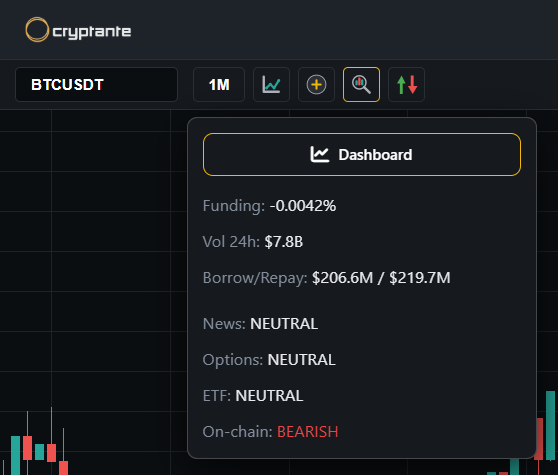Click the chart icon inside Dashboard button

pyautogui.click(x=319, y=154)
